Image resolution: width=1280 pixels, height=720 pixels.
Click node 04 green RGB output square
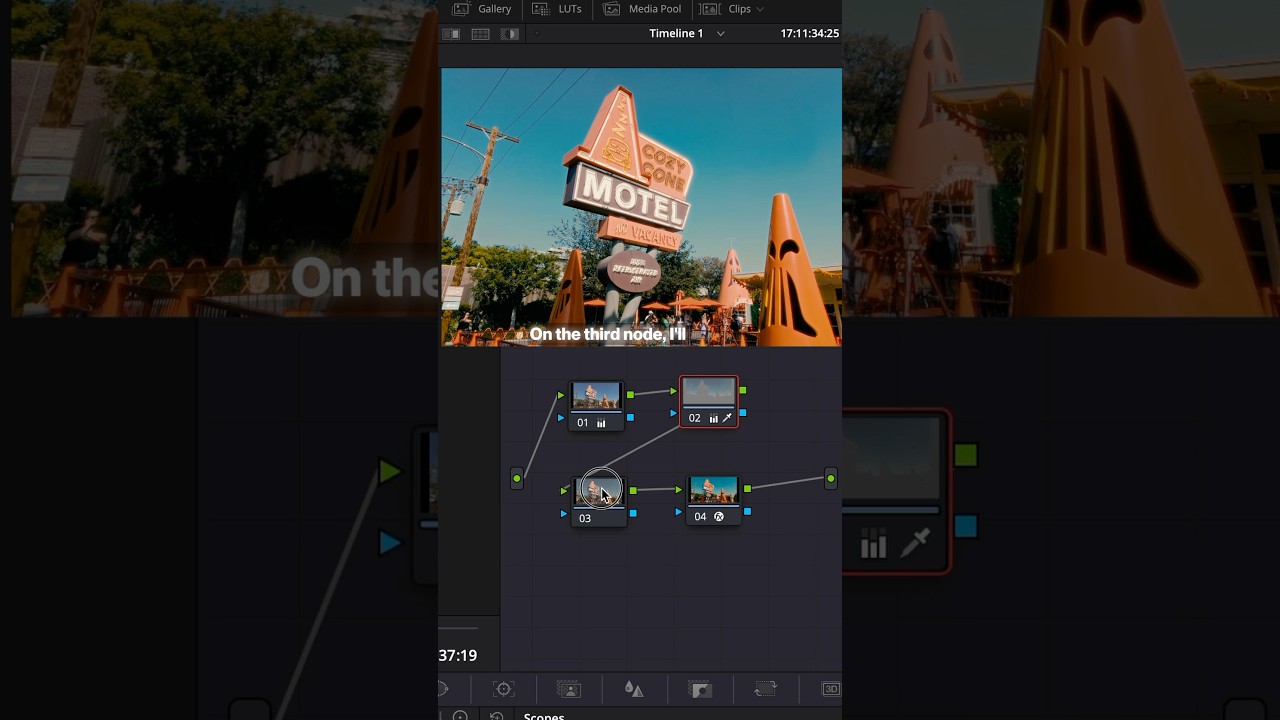(747, 489)
